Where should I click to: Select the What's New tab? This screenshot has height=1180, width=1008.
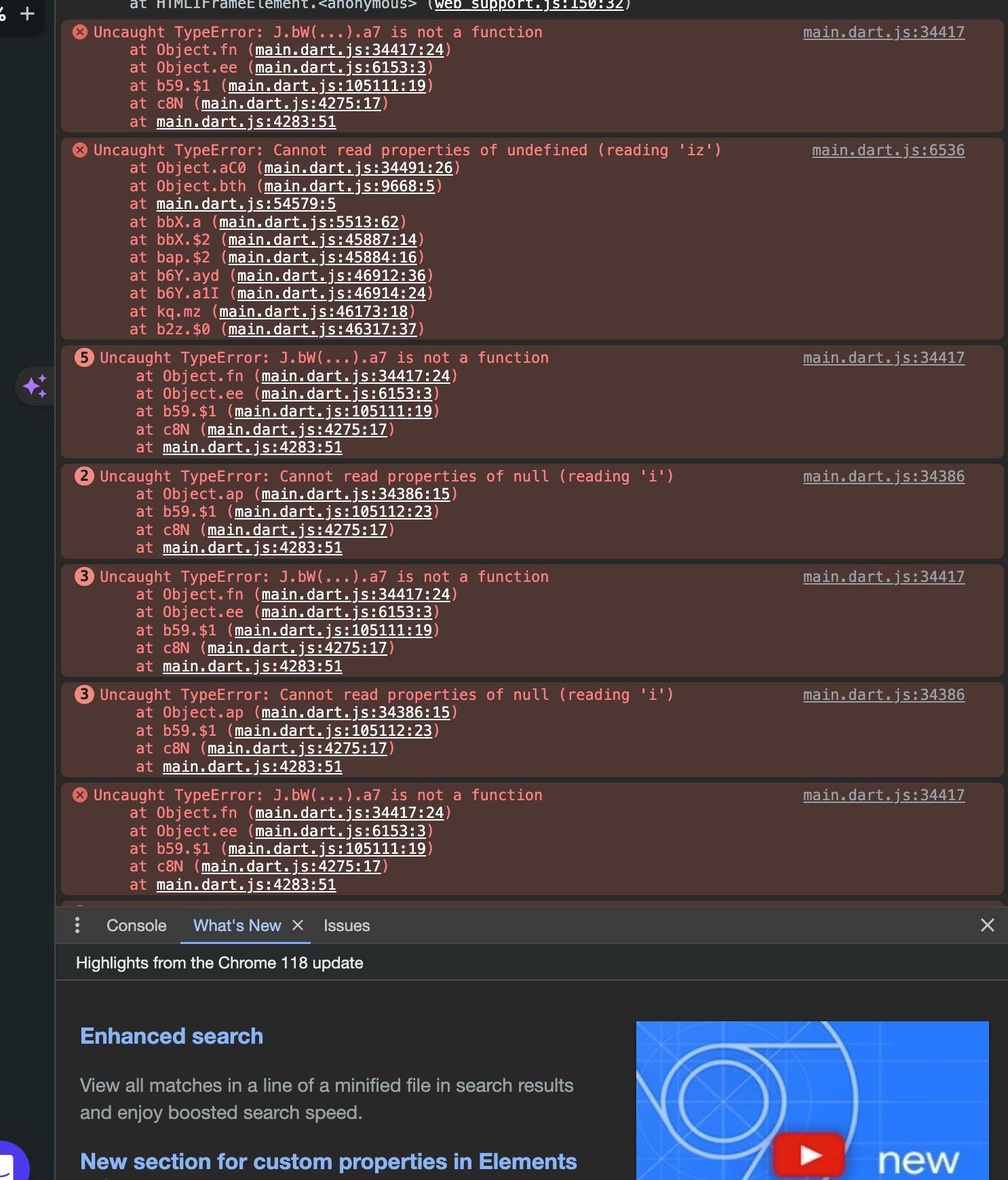(x=237, y=926)
